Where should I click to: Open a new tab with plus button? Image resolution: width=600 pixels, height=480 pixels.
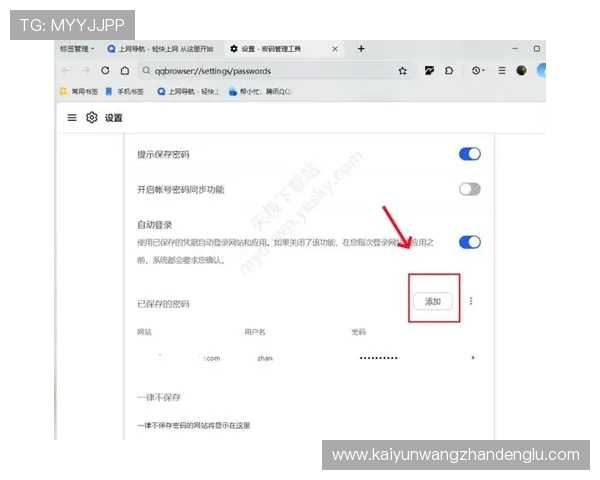pyautogui.click(x=361, y=49)
